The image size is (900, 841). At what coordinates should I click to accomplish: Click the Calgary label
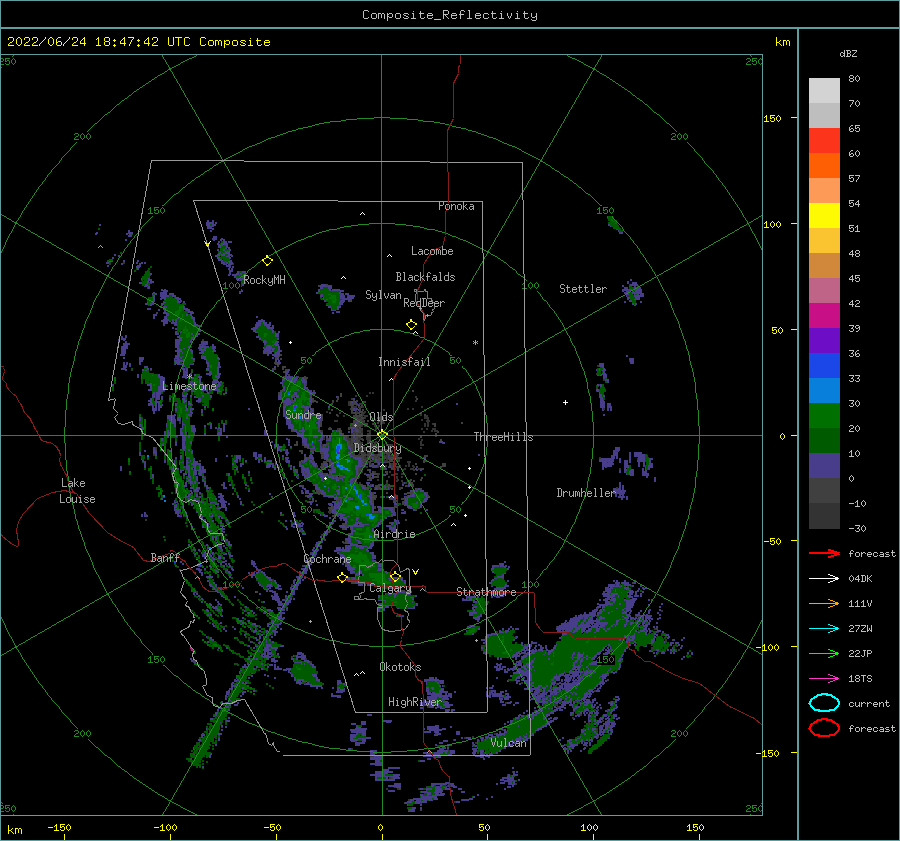pos(390,588)
